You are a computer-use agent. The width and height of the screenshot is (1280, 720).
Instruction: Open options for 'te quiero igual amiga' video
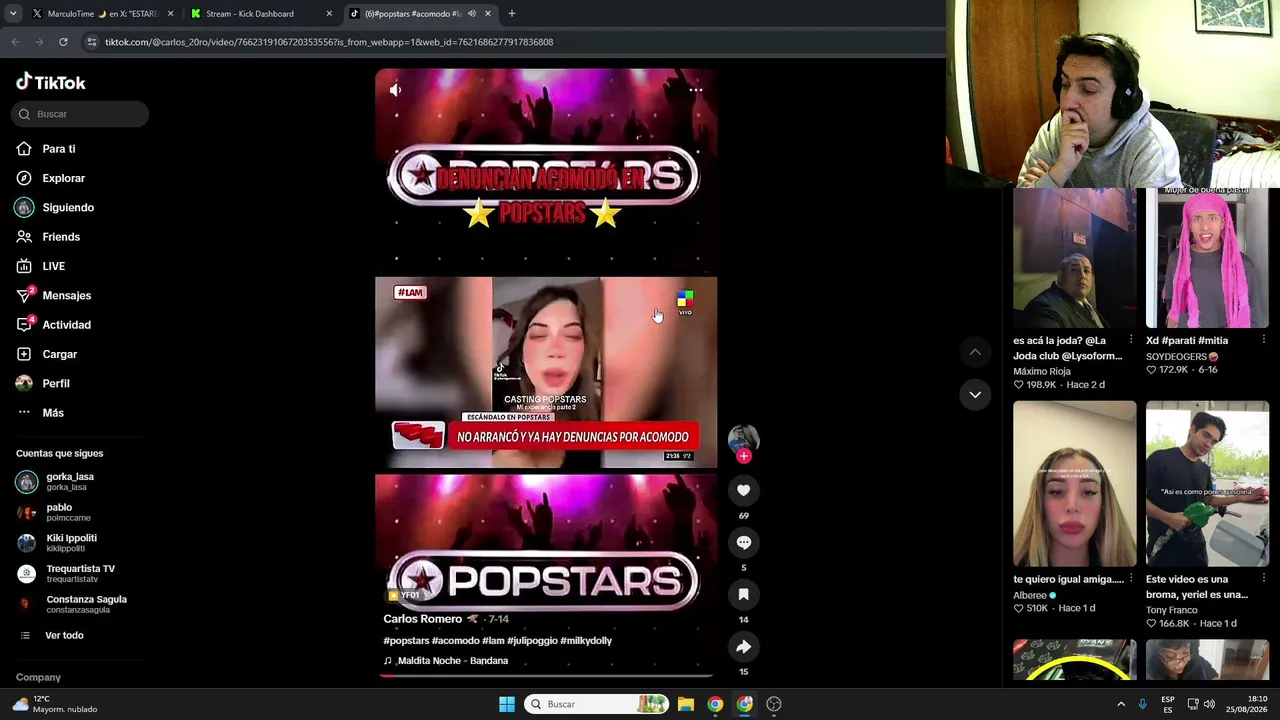click(1131, 579)
